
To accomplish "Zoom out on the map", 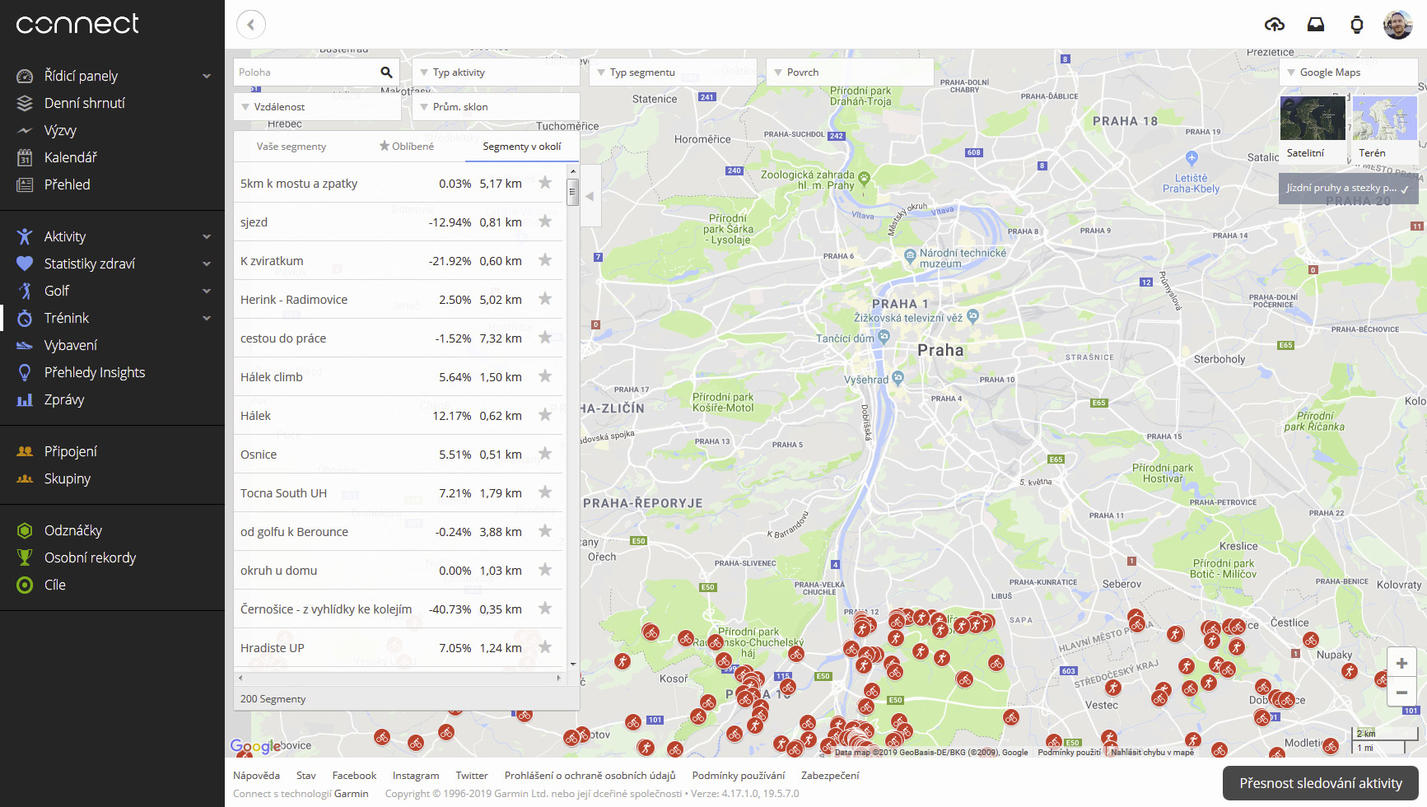I will pyautogui.click(x=1401, y=692).
